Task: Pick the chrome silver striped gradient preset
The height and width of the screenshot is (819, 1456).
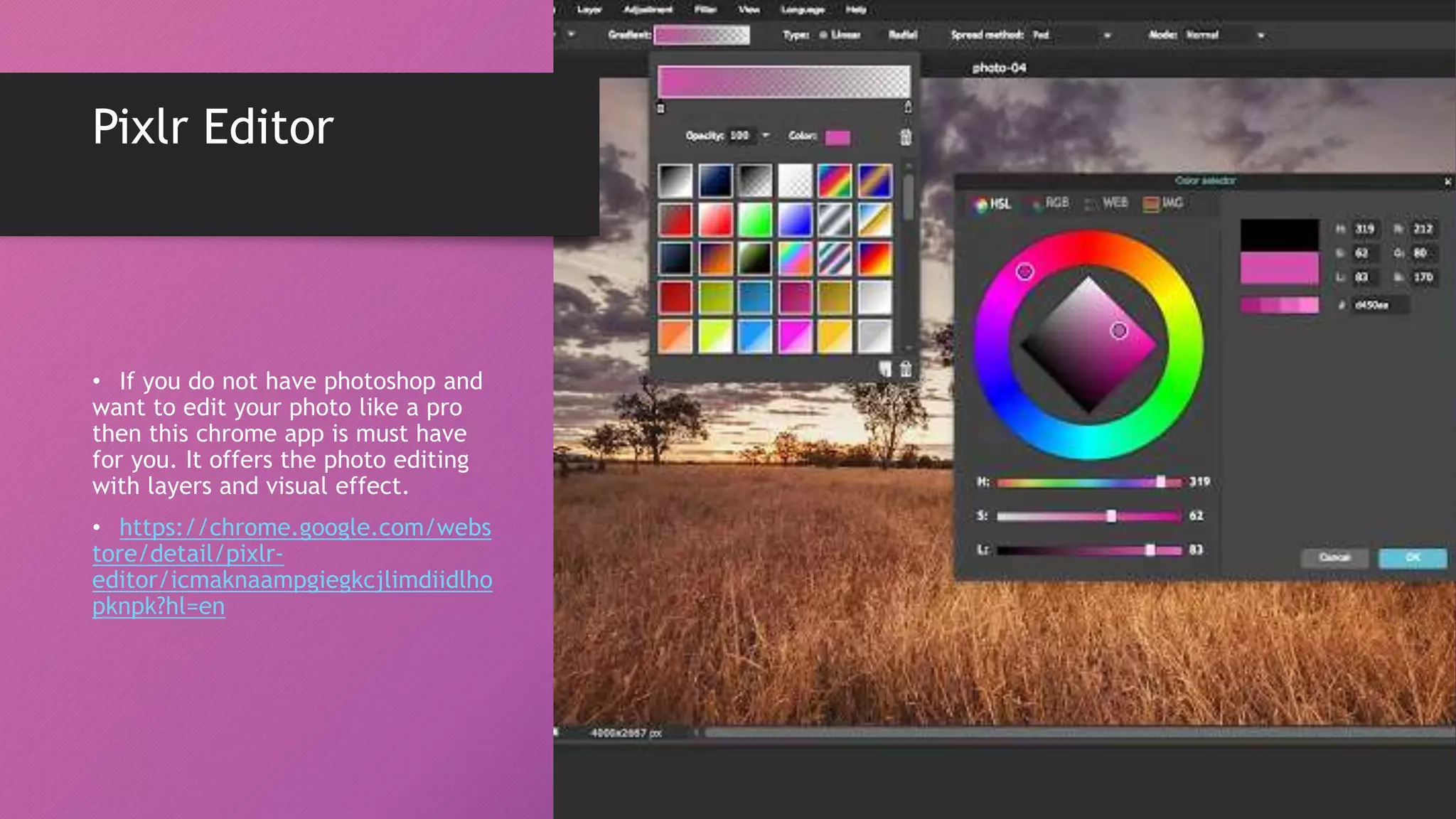Action: tap(835, 220)
